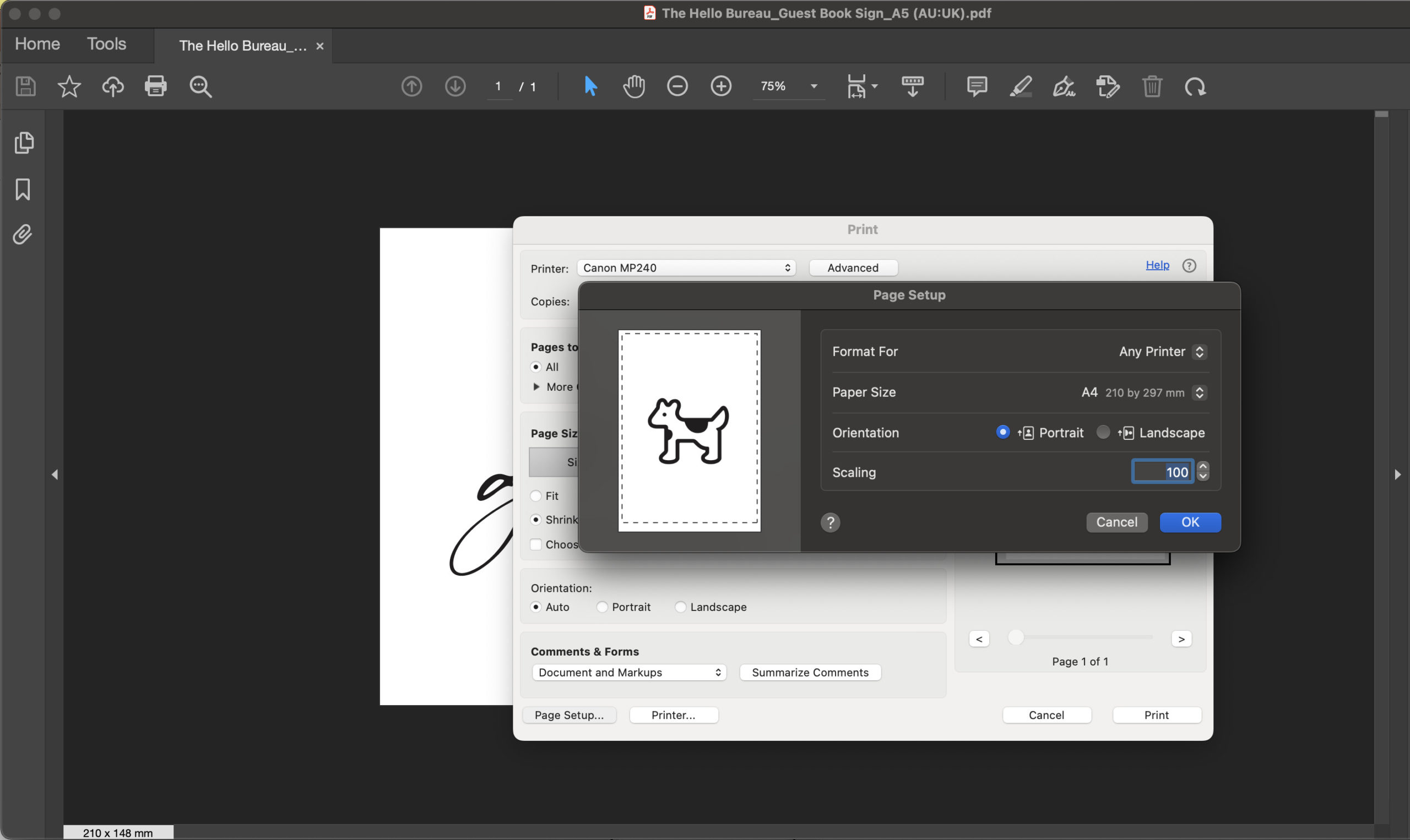Open the Fill & Sign tool

click(x=1064, y=86)
